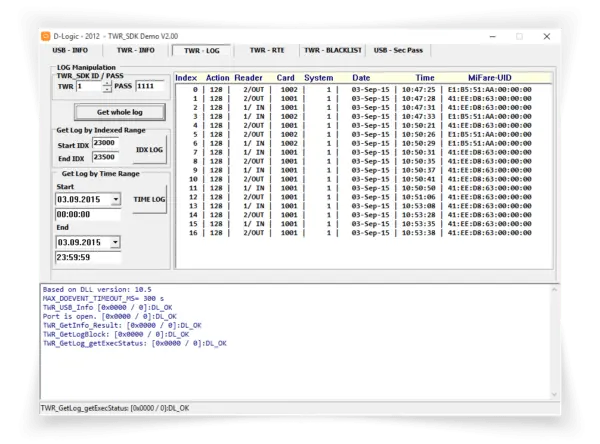Image resolution: width=600 pixels, height=444 pixels.
Task: Select log row with time 10:50:21
Action: pyautogui.click(x=362, y=126)
